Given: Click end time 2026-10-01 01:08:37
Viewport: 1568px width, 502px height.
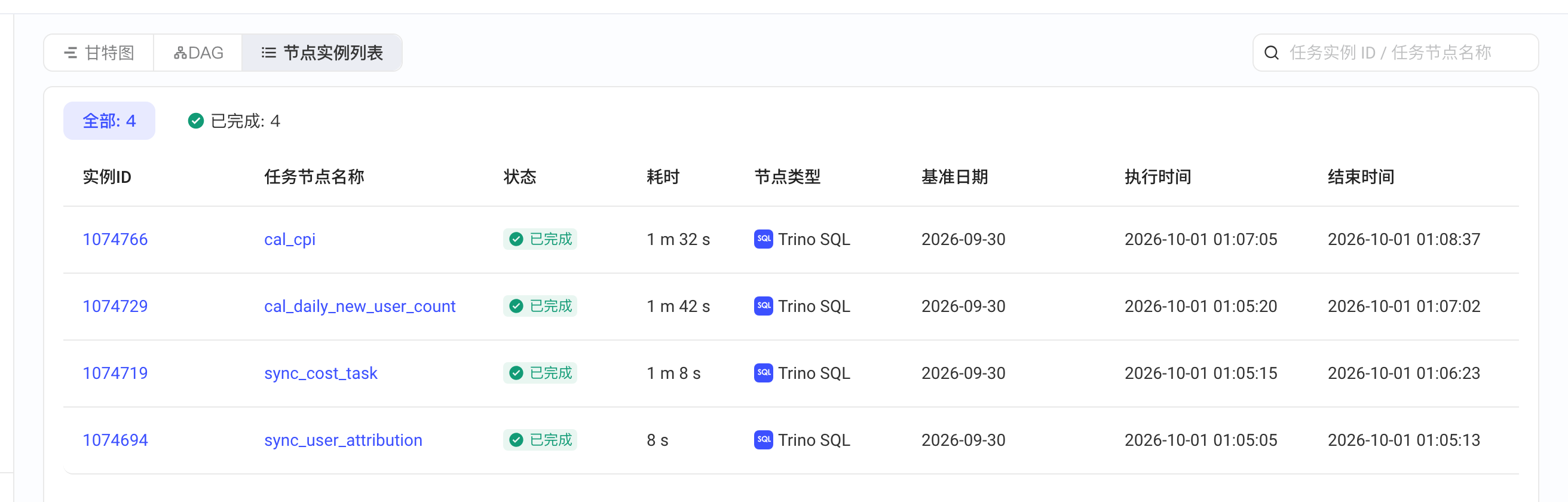Looking at the screenshot, I should [1404, 239].
